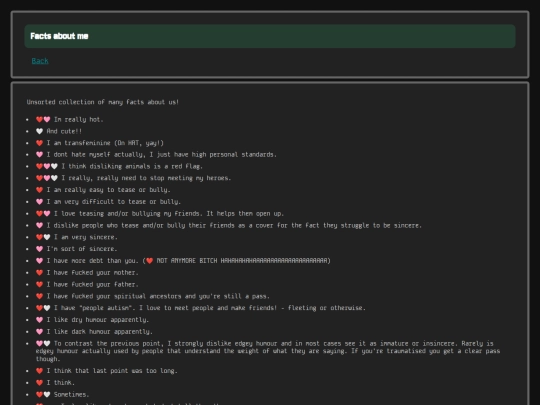Viewport: 540px width, 405px height.
Task: Click the white heart beside 'I think disliking animals'
Action: click(x=54, y=166)
